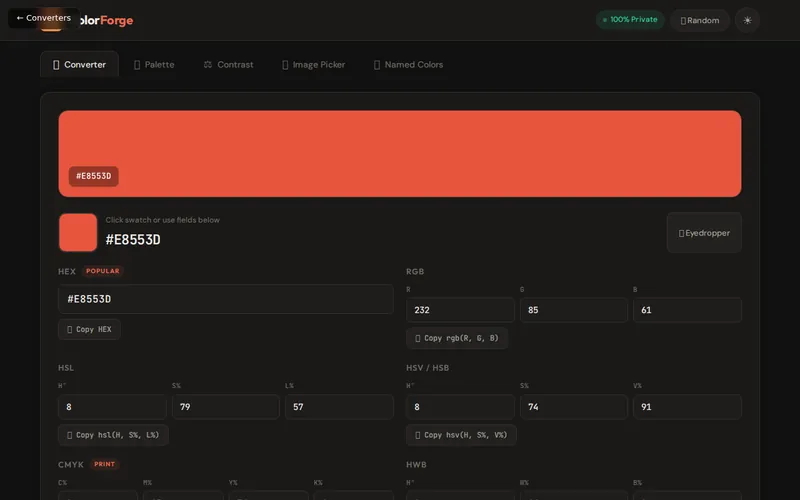This screenshot has width=800, height=500.
Task: Click the large #E8553D heading text
Action: click(x=133, y=239)
